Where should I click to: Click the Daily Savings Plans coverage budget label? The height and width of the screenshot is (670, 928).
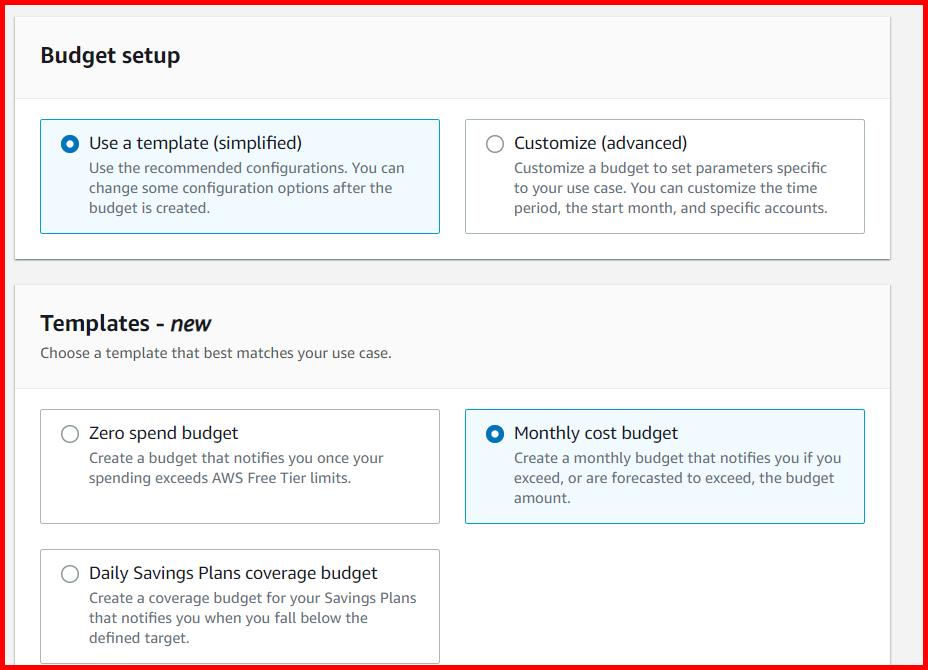[x=232, y=573]
